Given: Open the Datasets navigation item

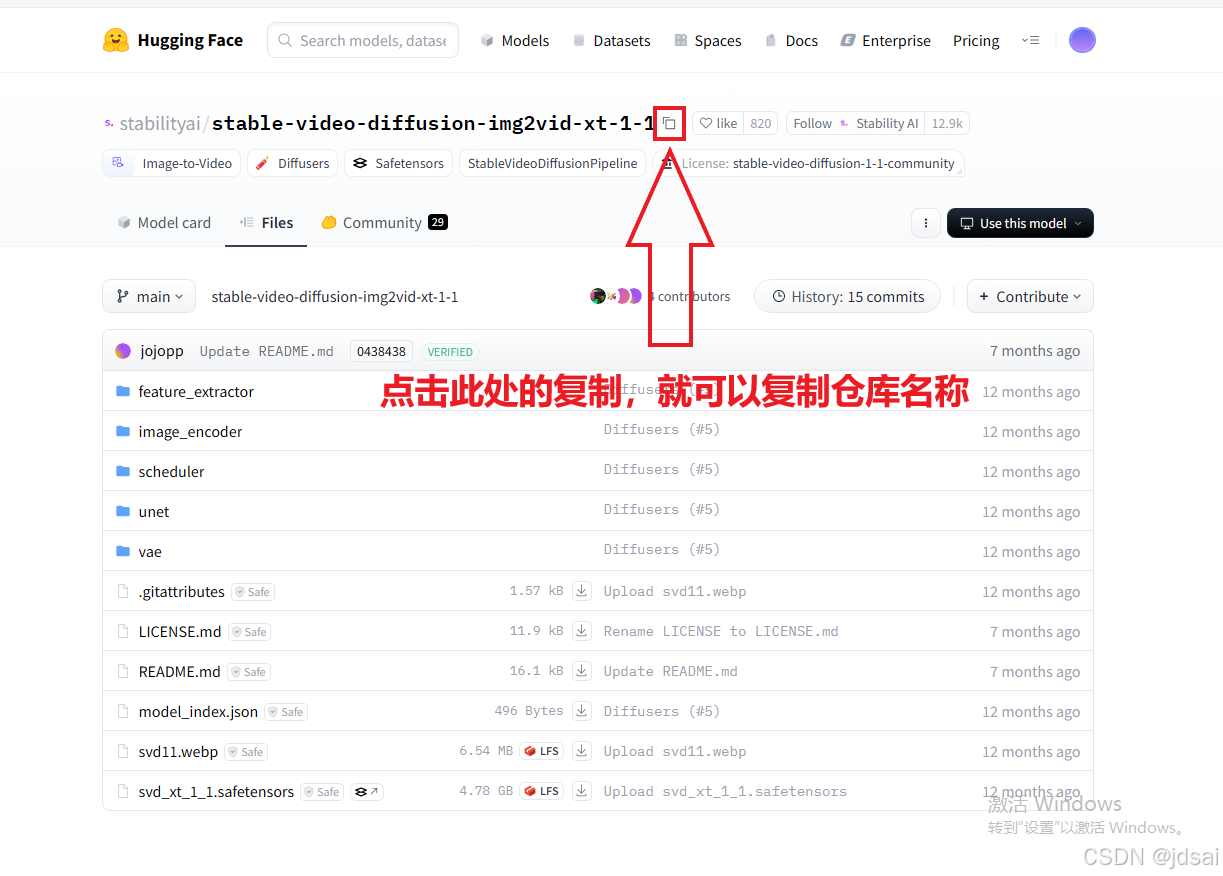Looking at the screenshot, I should [x=611, y=40].
